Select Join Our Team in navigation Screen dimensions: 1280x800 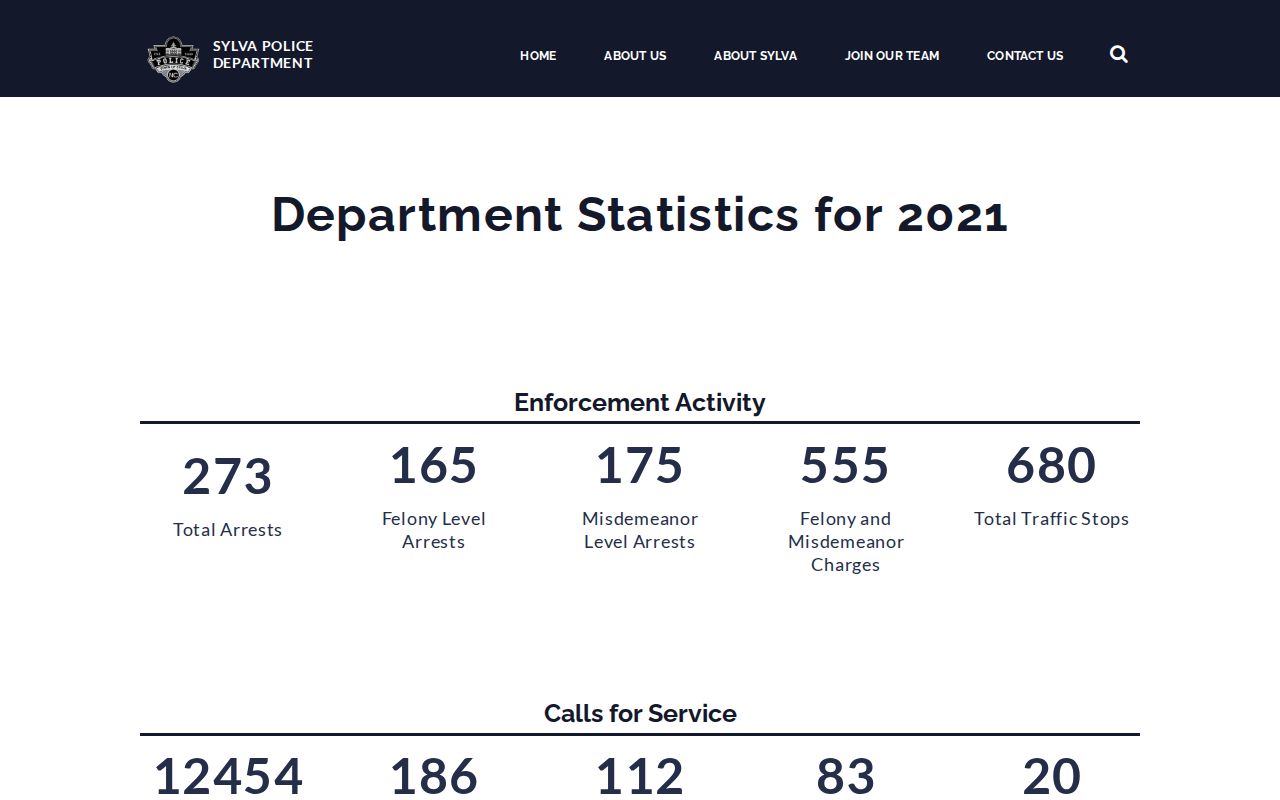[892, 56]
